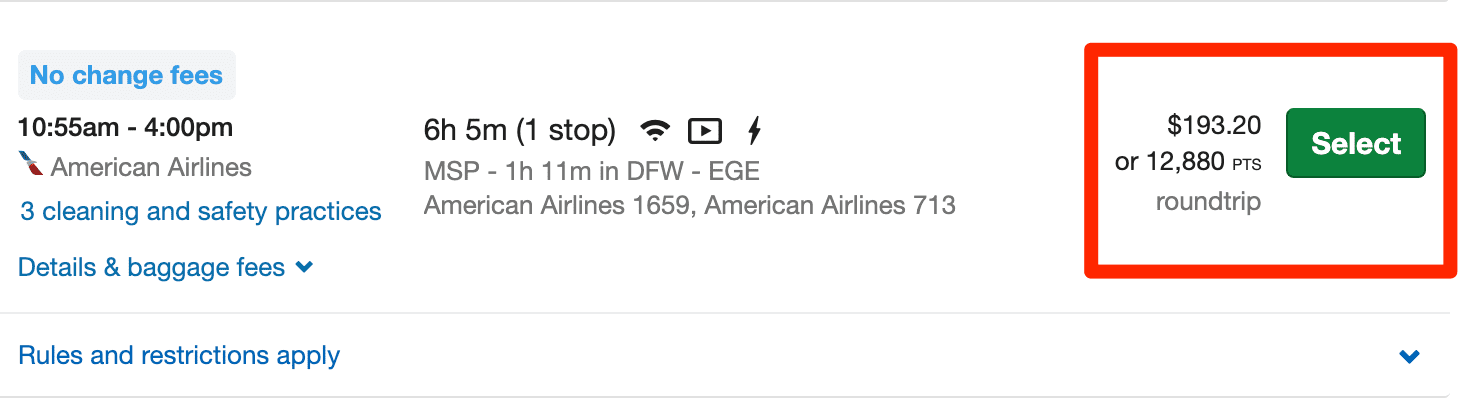The width and height of the screenshot is (1482, 420).
Task: Click the roundtrip label under the price
Action: 1208,202
